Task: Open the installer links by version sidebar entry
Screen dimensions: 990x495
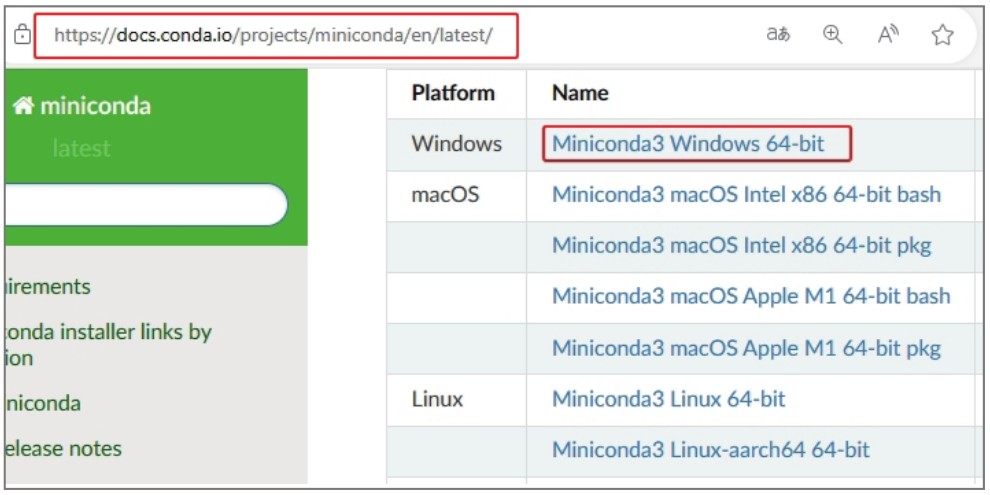Action: 108,345
